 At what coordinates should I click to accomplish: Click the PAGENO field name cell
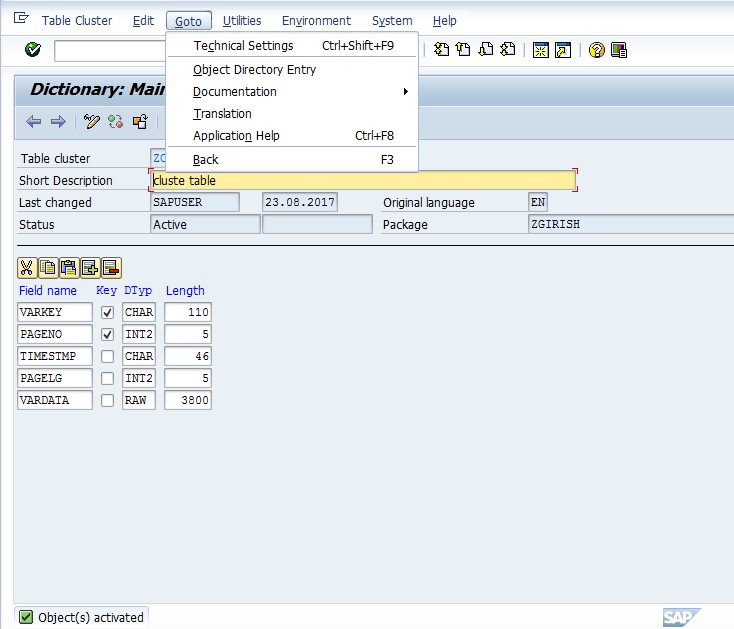pos(55,334)
